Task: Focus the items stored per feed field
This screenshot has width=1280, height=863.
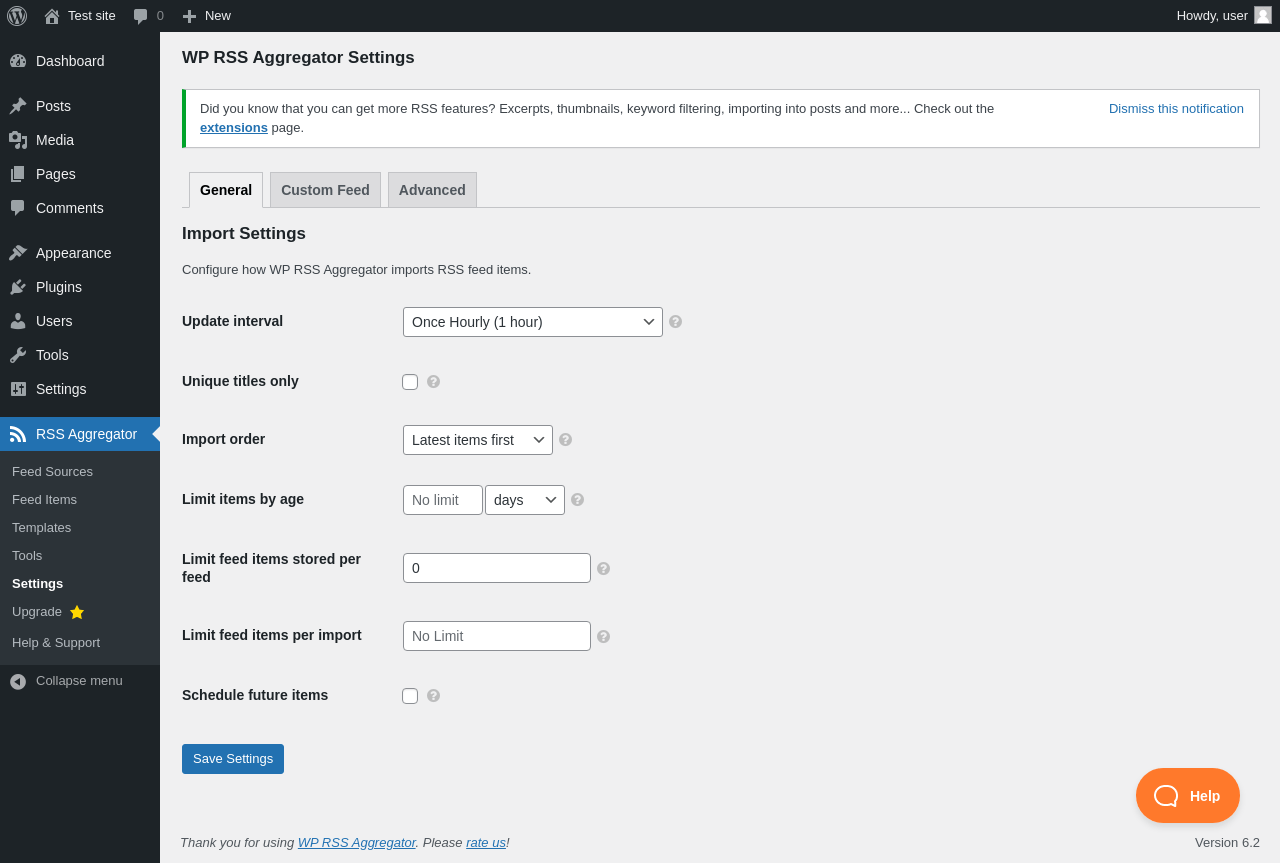Action: pos(497,568)
